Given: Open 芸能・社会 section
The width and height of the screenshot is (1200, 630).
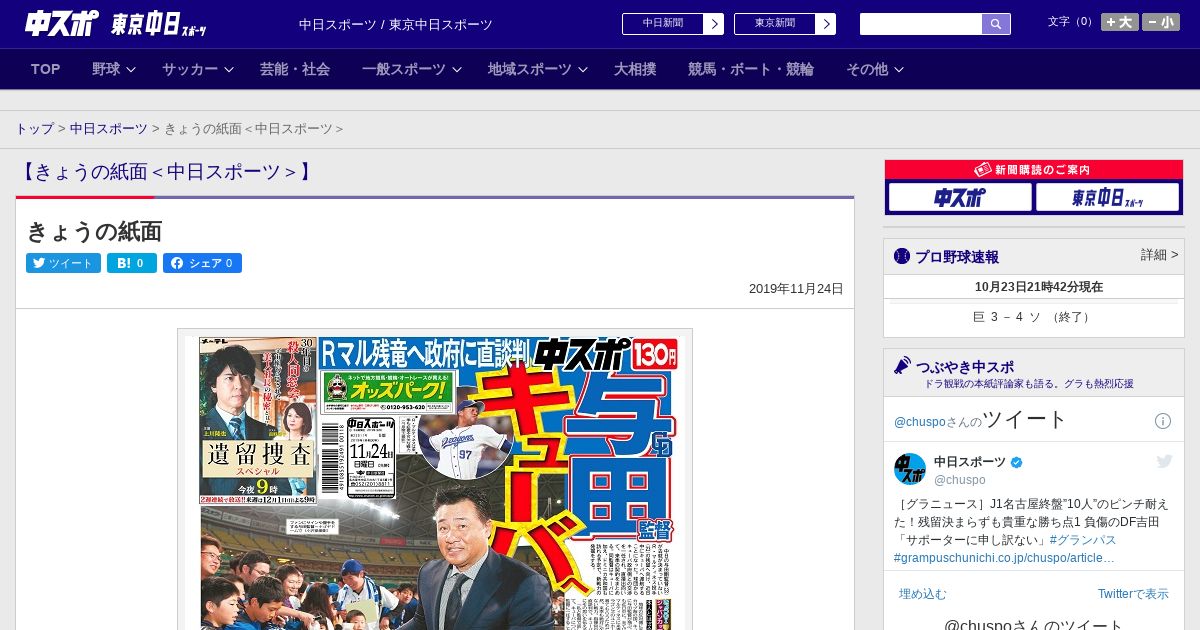Looking at the screenshot, I should (295, 69).
